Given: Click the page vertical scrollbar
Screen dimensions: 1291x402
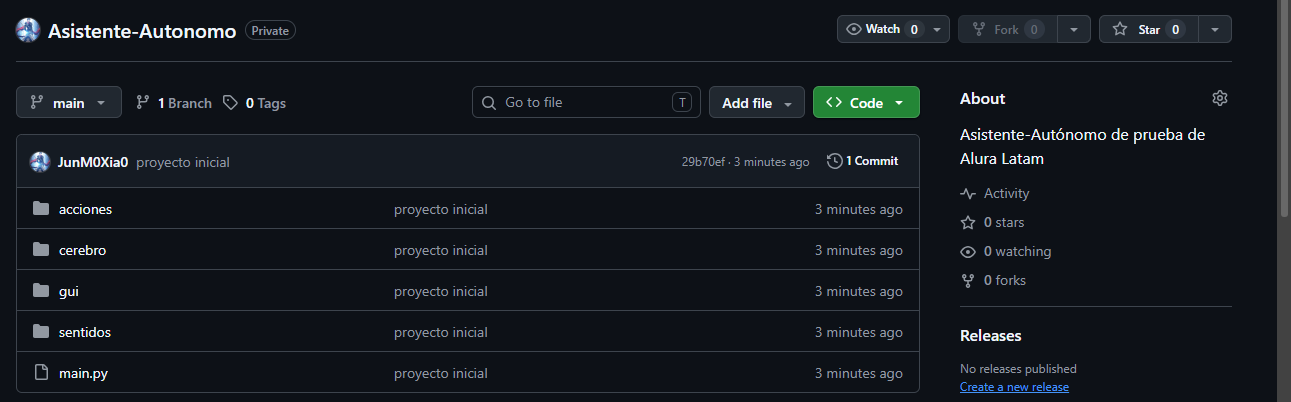Looking at the screenshot, I should pos(1284,108).
